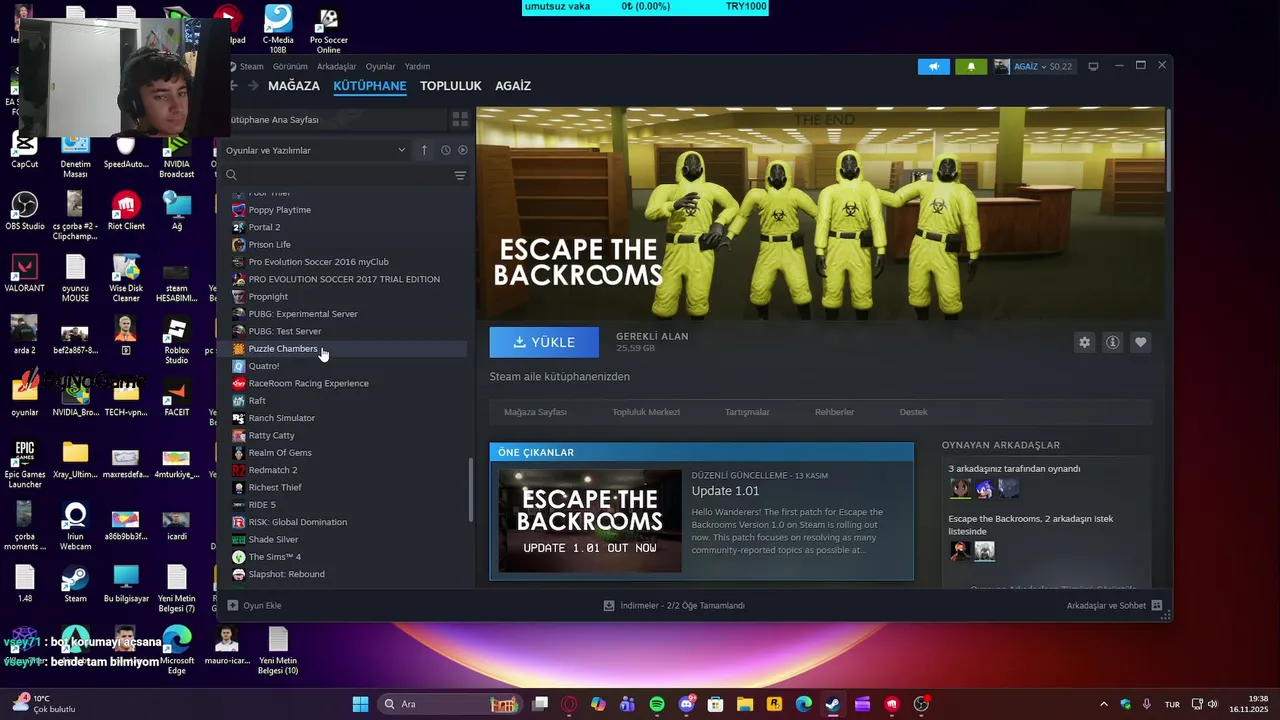Open the Arkadaşlar menu
Viewport: 1280px width, 720px height.
pos(336,66)
